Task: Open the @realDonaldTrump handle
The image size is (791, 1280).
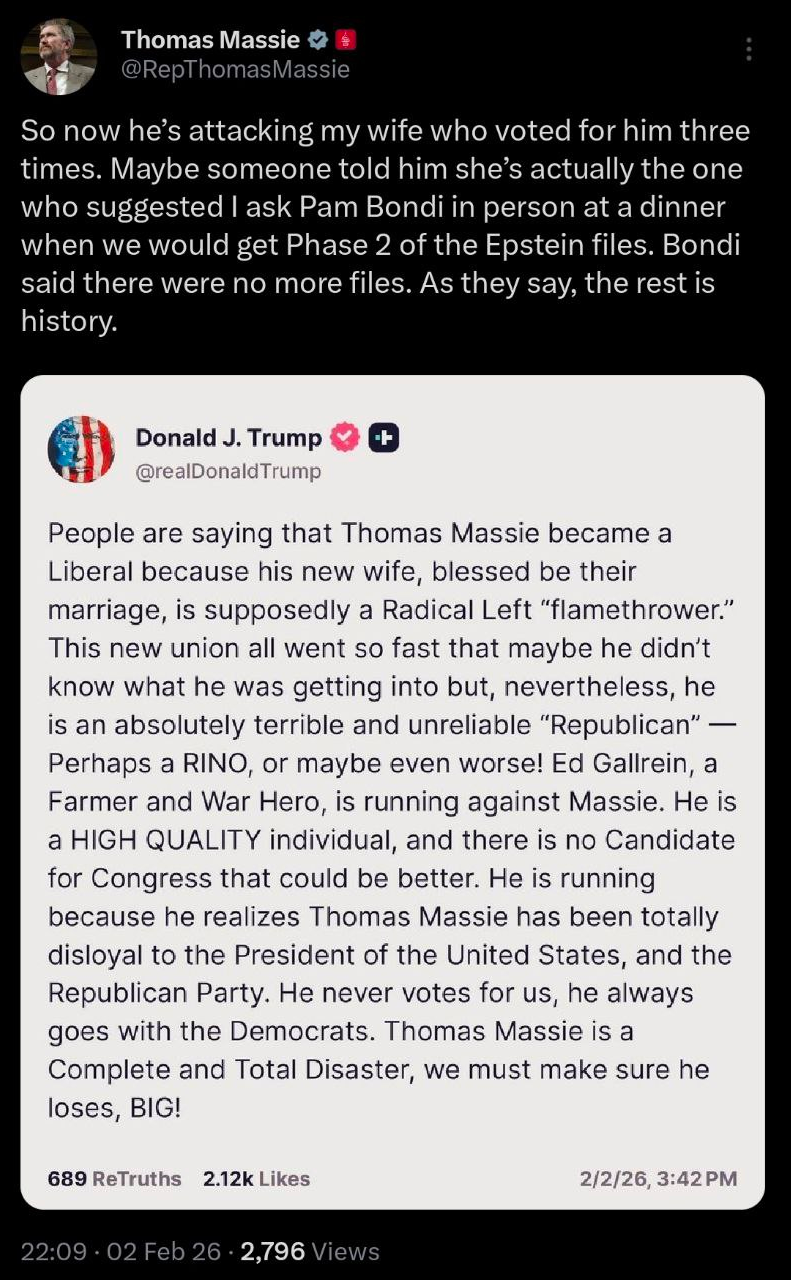Action: [228, 471]
